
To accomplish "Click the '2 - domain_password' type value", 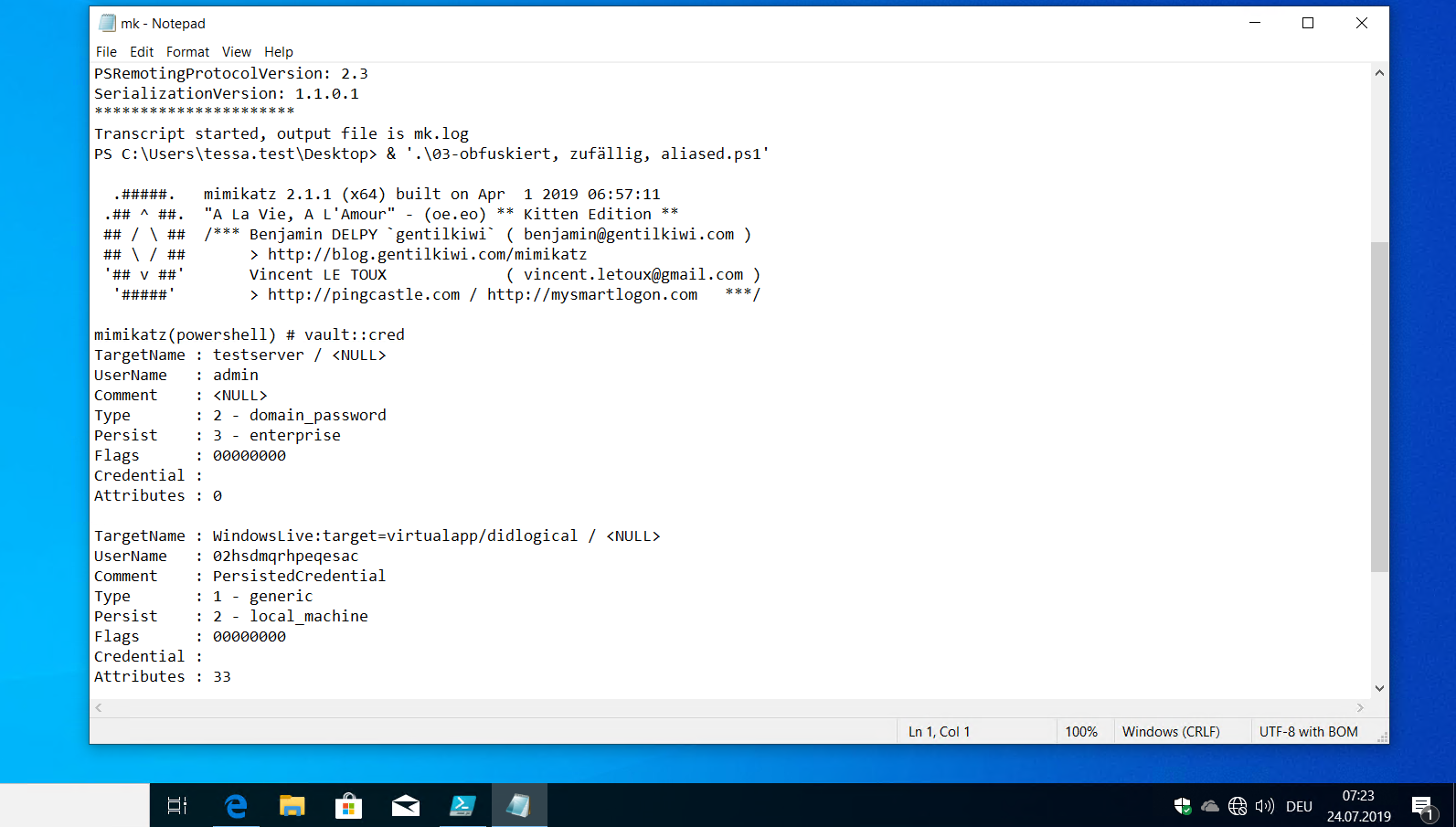I will tap(300, 415).
